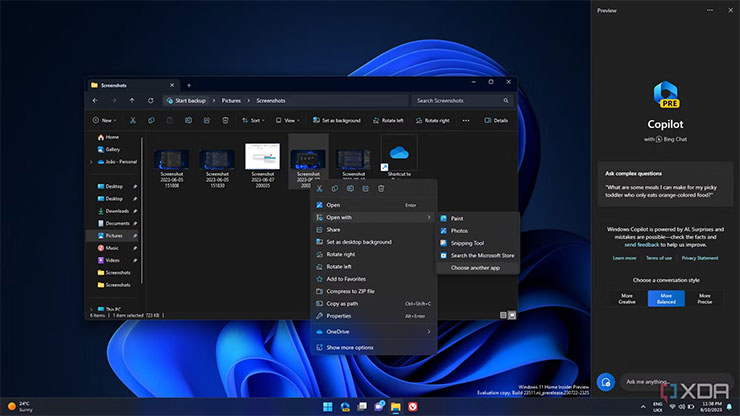Select Compress to ZIP file
Image resolution: width=740 pixels, height=416 pixels.
point(350,291)
